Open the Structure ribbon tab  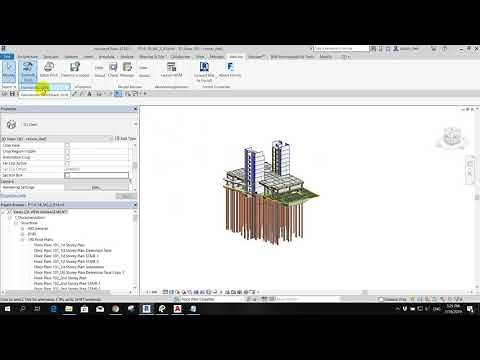[51, 57]
